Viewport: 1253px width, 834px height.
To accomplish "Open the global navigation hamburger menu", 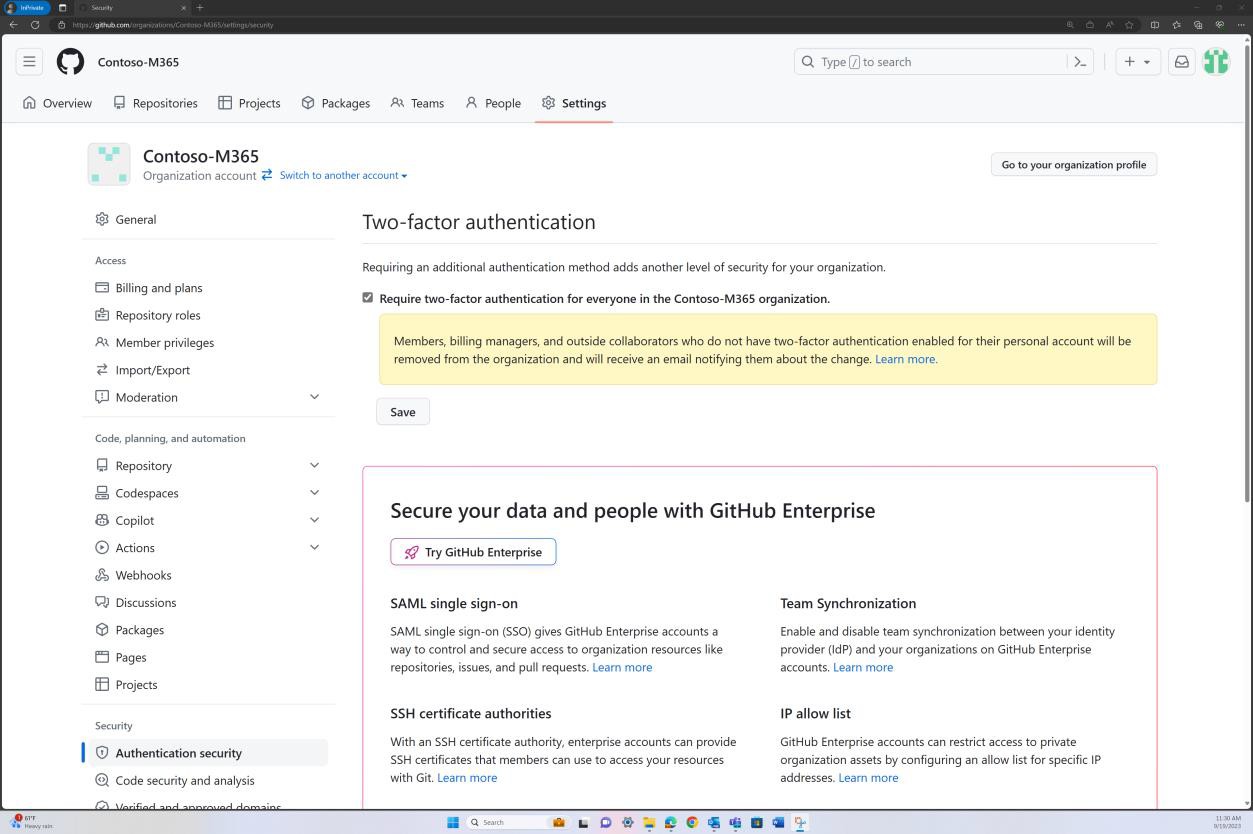I will 29,61.
